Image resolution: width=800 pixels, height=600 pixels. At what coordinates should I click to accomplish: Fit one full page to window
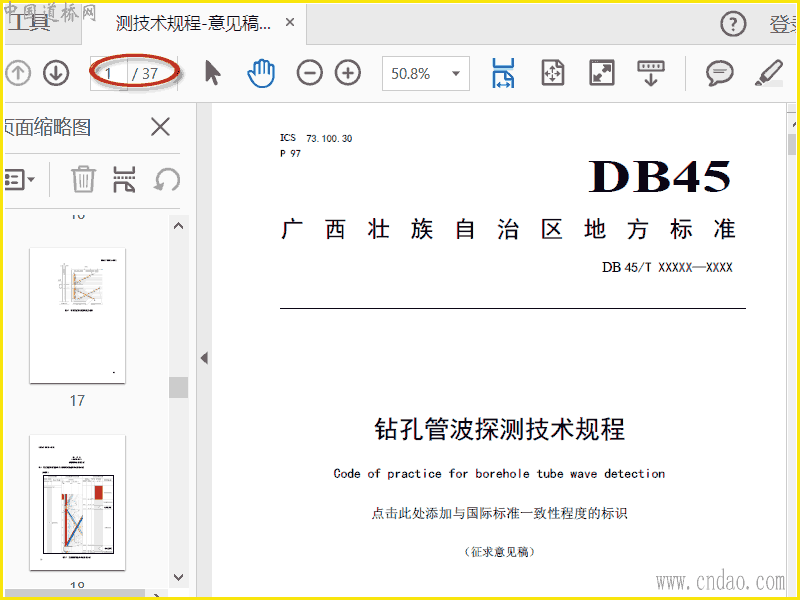click(553, 73)
